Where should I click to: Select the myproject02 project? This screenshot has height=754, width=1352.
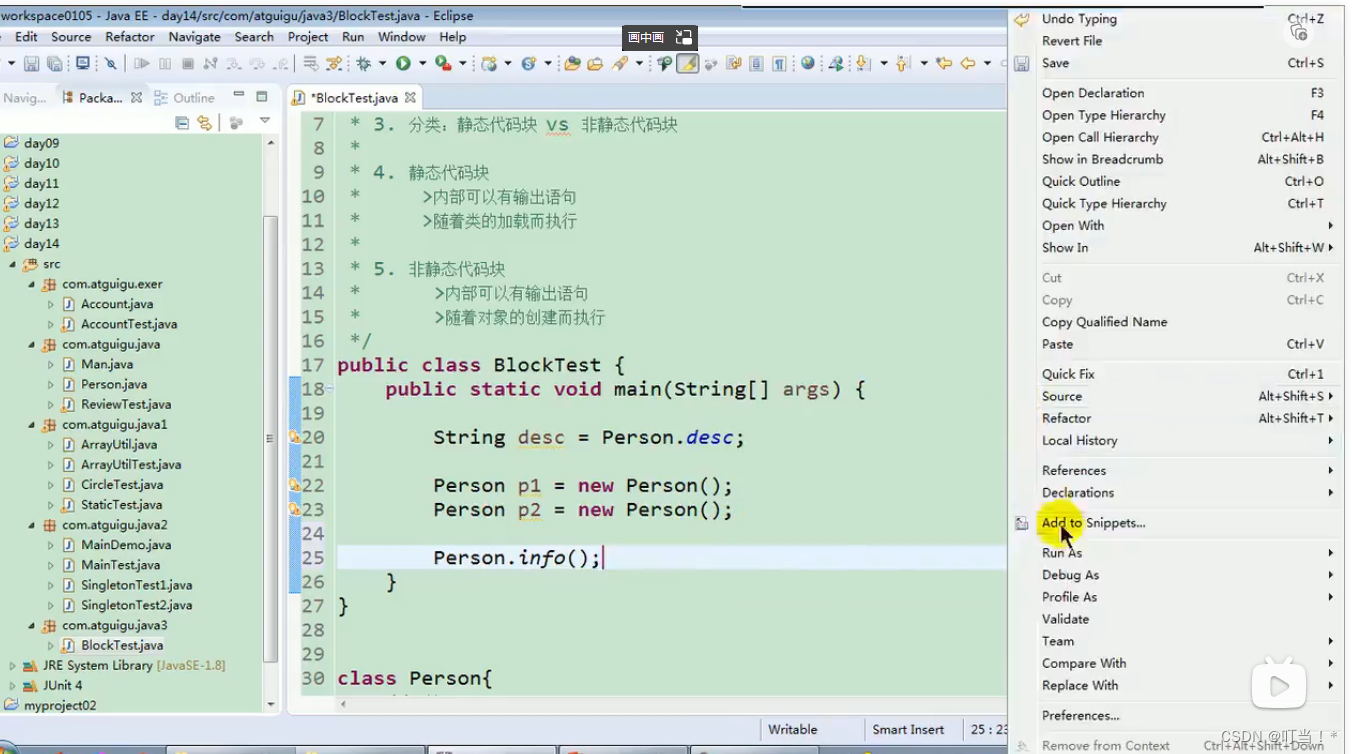60,705
